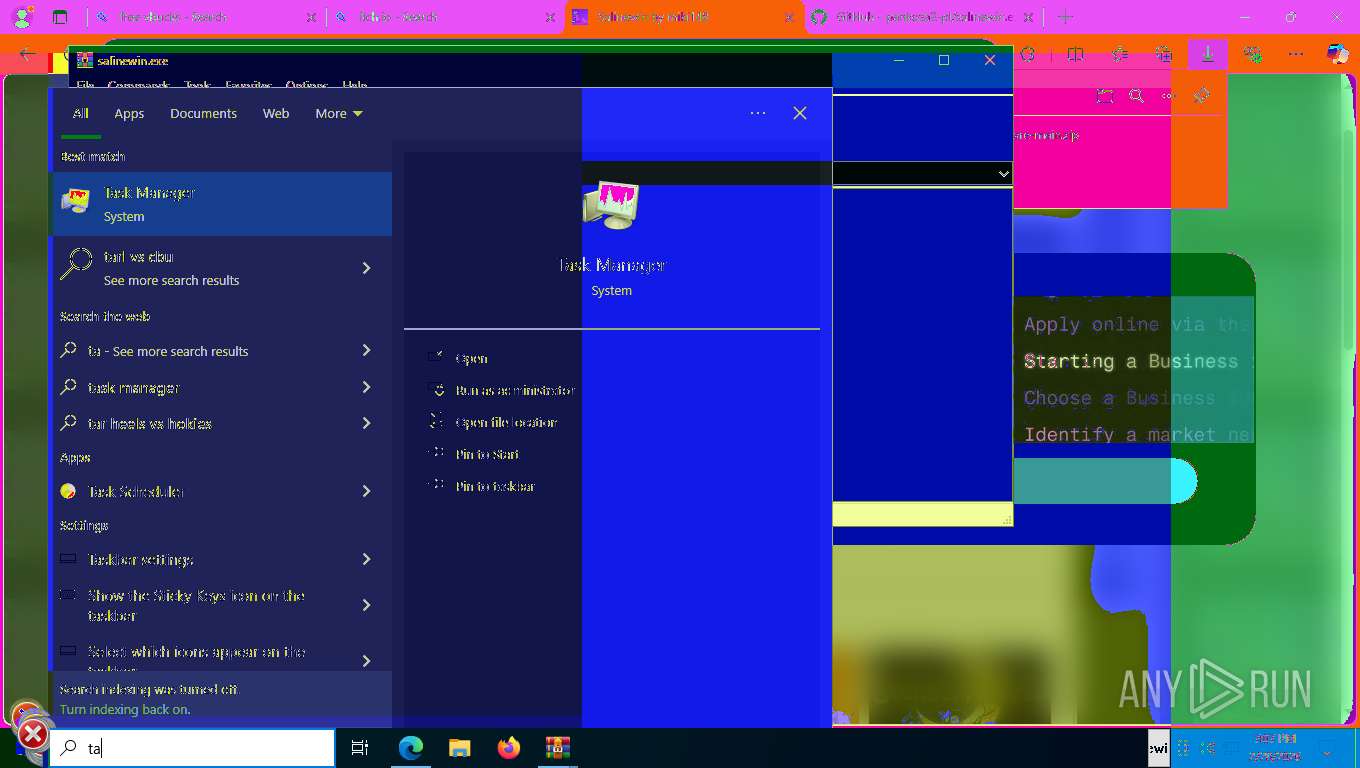
Task: Open Firefox from taskbar
Action: 509,748
